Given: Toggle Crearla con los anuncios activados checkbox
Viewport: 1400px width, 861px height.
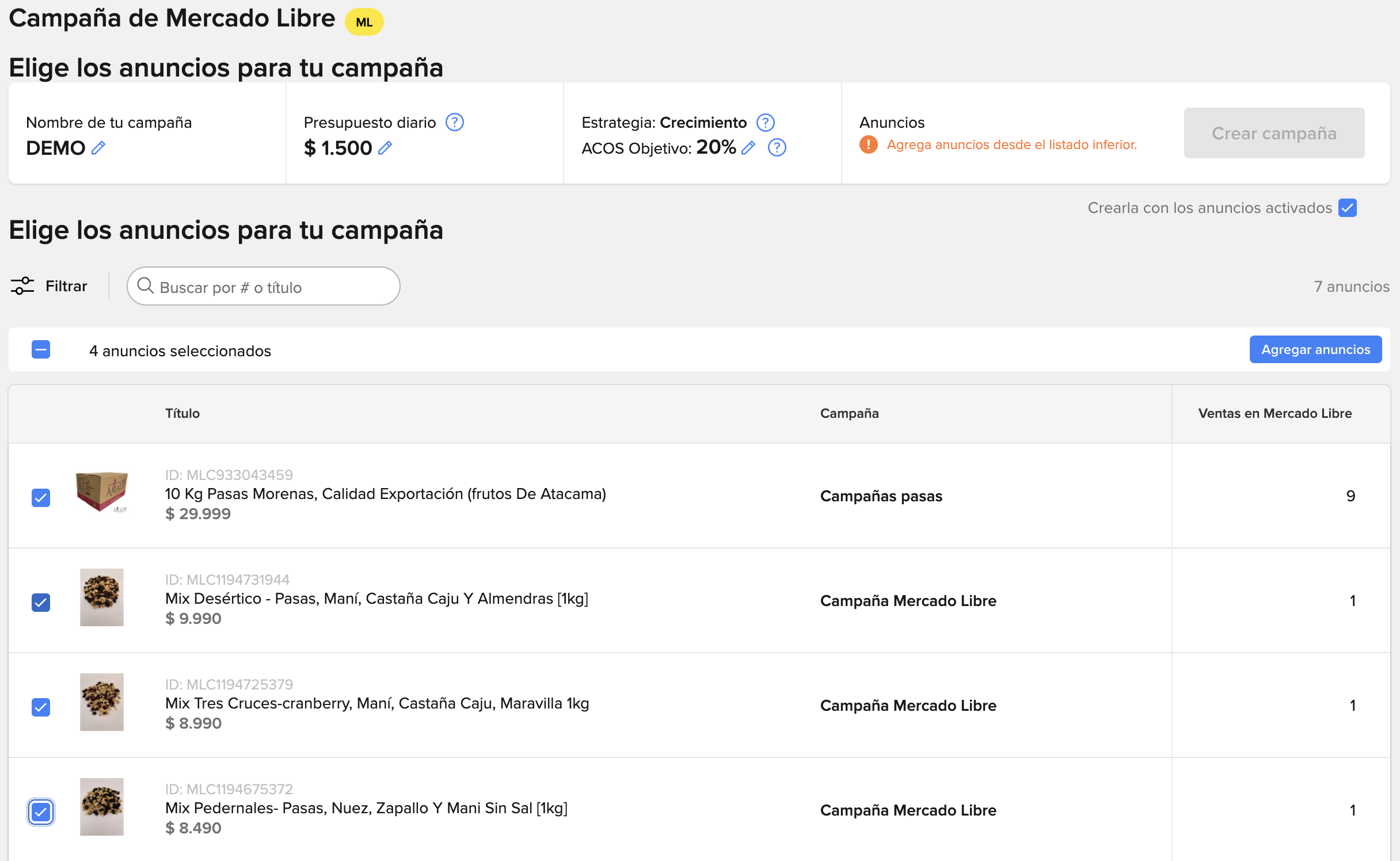Looking at the screenshot, I should tap(1348, 208).
